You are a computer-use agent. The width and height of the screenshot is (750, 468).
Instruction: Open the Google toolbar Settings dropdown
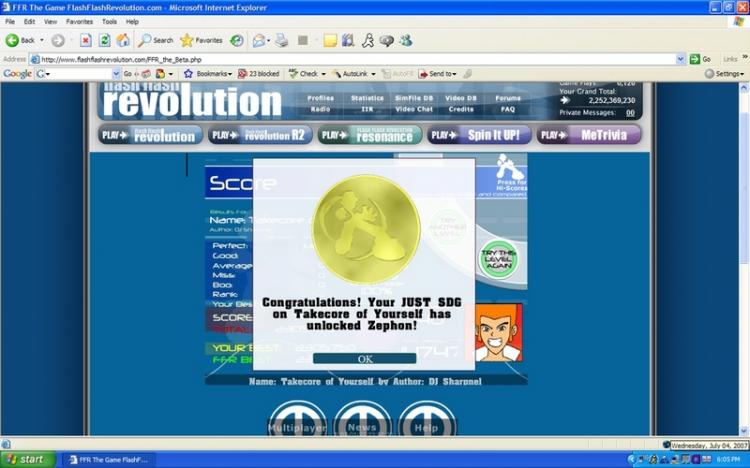725,74
